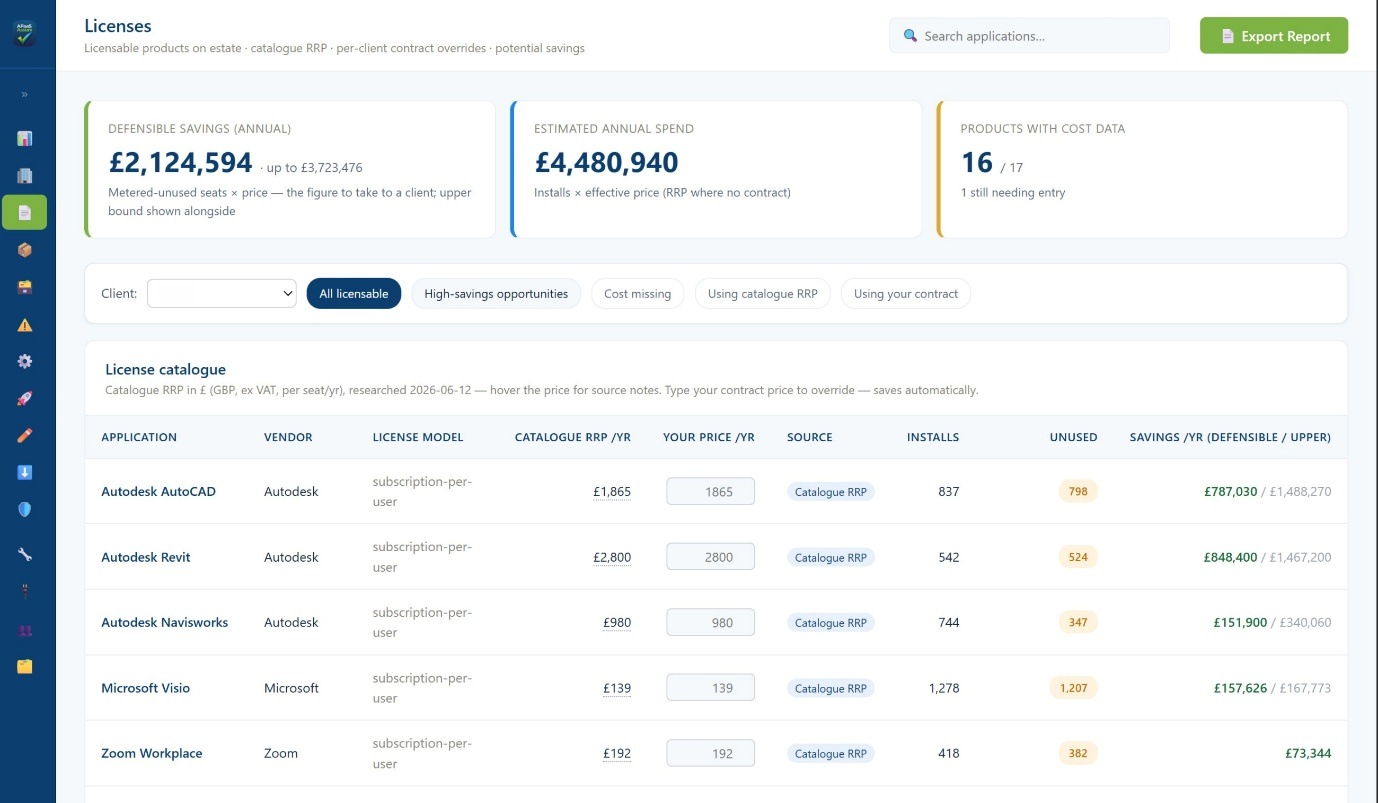Click the £2,800 catalogue RRP for Revit
Image resolution: width=1378 pixels, height=803 pixels.
tap(612, 557)
